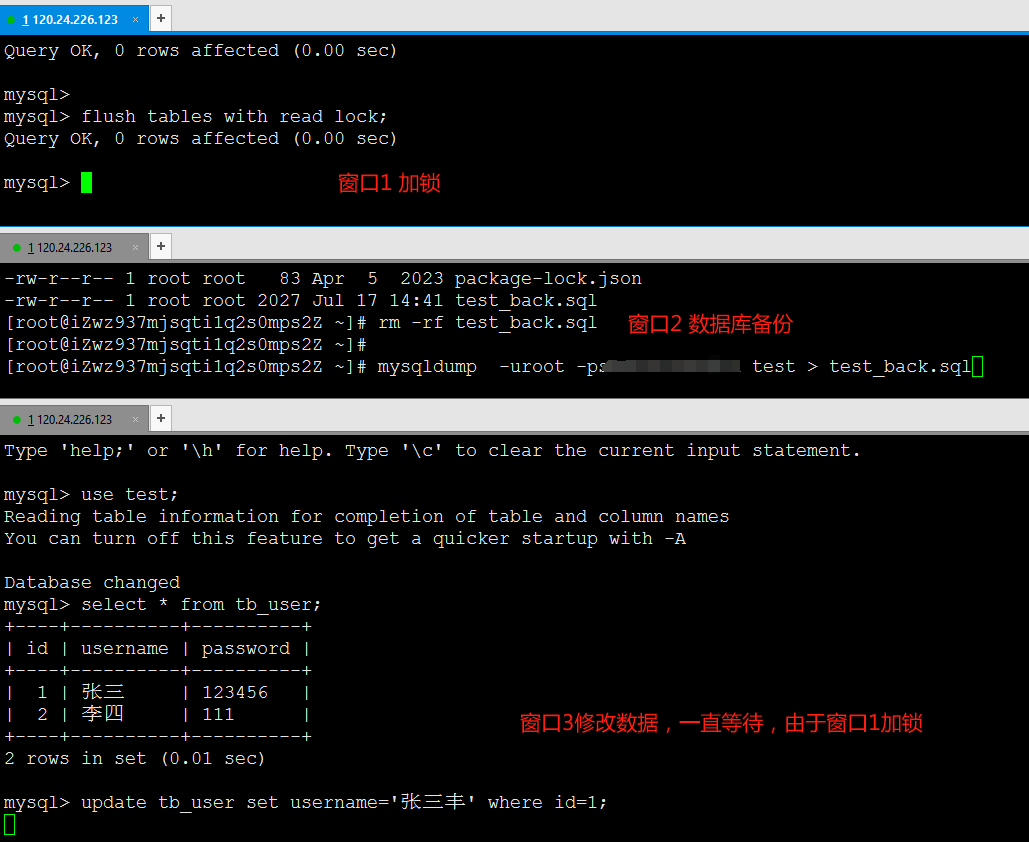Click the 'select * from tb_user;' query line
Viewport: 1029px width, 842px height.
coord(201,605)
